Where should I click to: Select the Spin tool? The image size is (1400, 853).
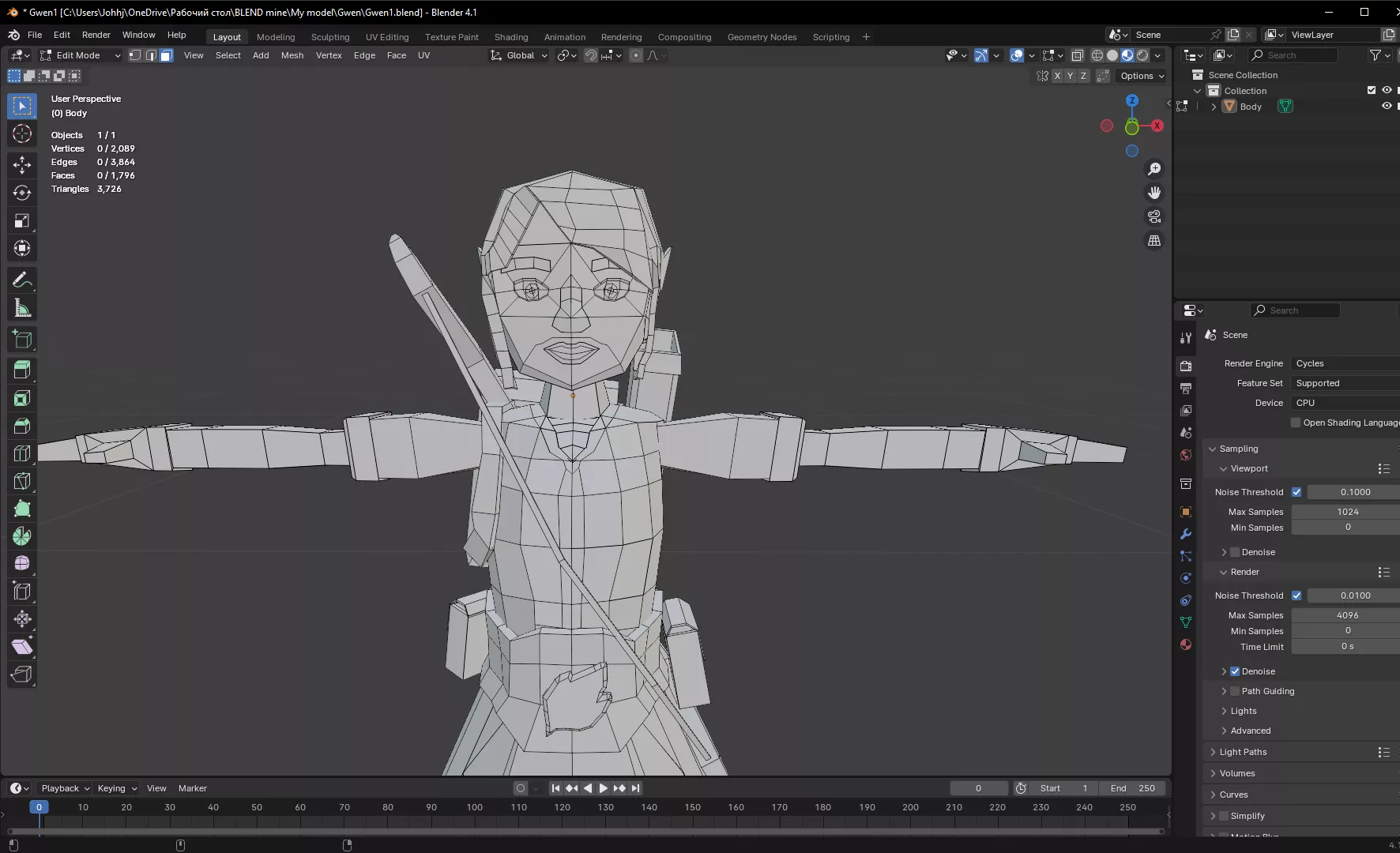[x=22, y=536]
